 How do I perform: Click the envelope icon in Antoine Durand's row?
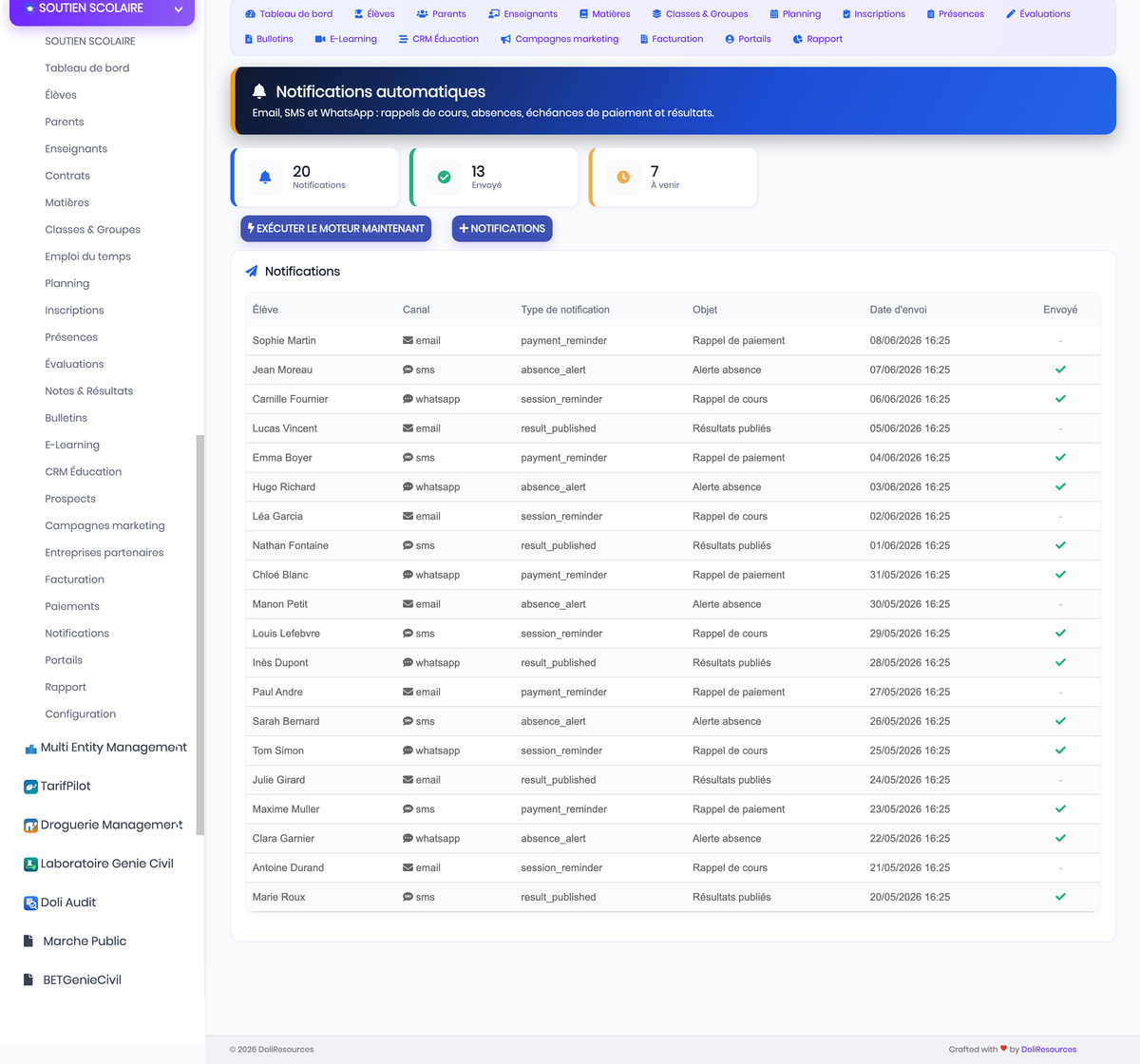[x=408, y=867]
